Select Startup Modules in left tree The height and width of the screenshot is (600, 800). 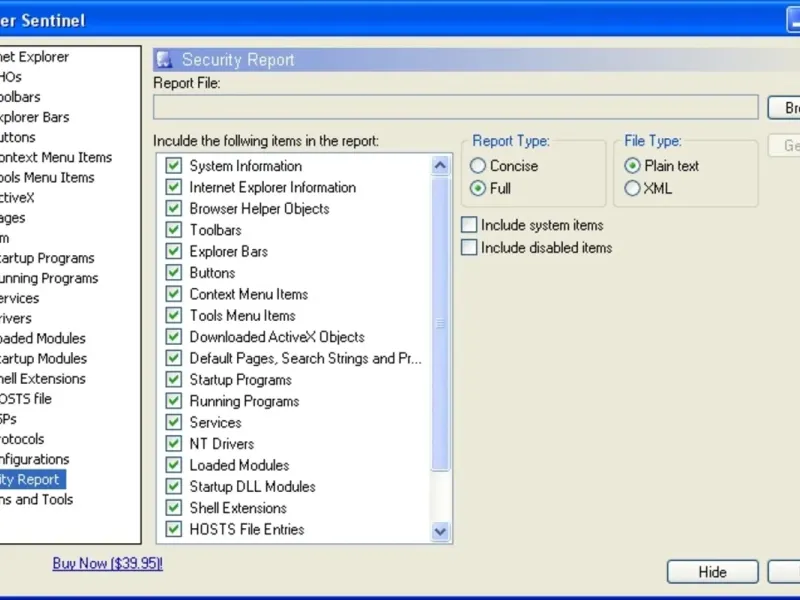[x=43, y=359]
